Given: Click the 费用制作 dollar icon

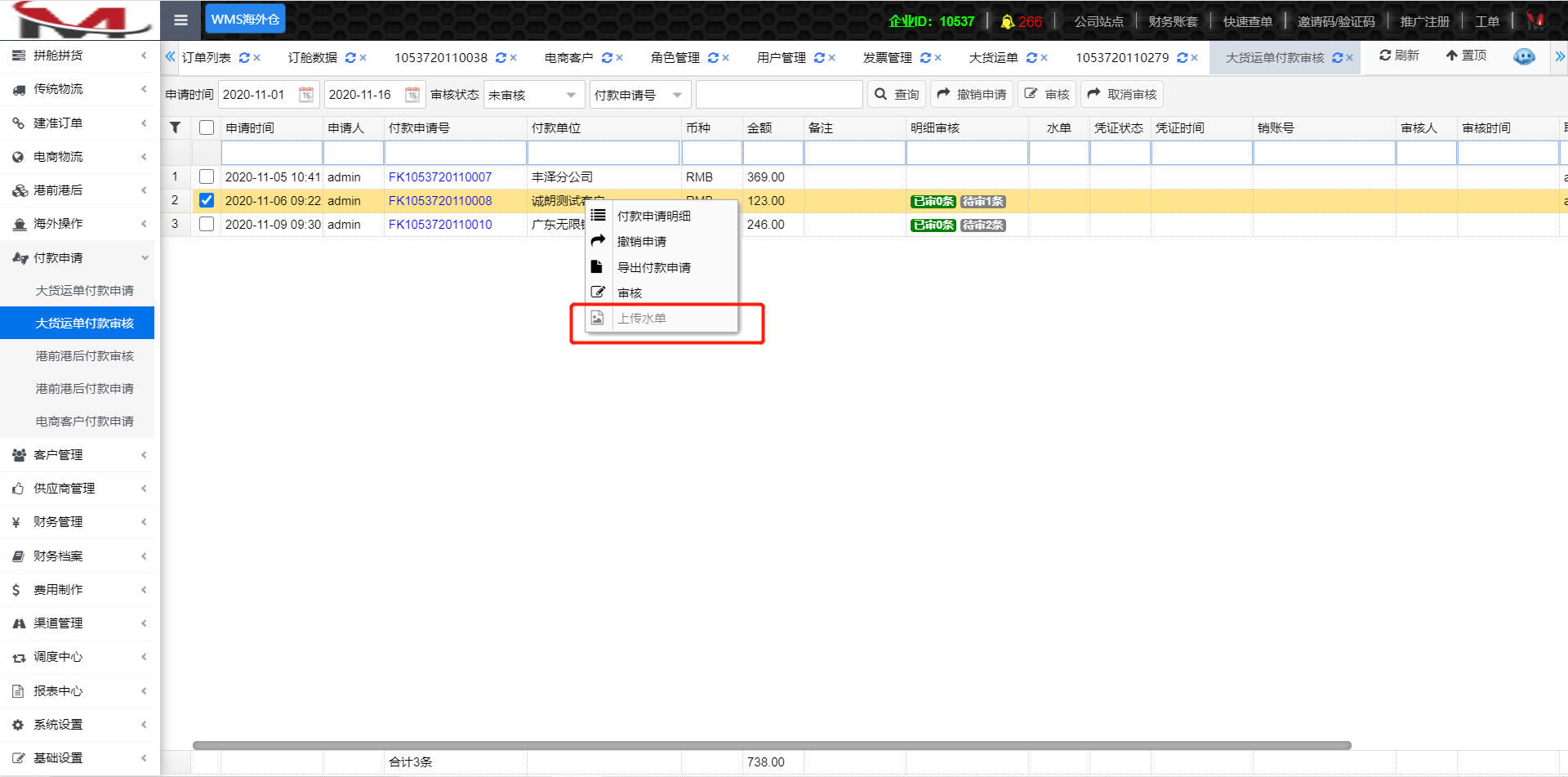Looking at the screenshot, I should [x=16, y=590].
